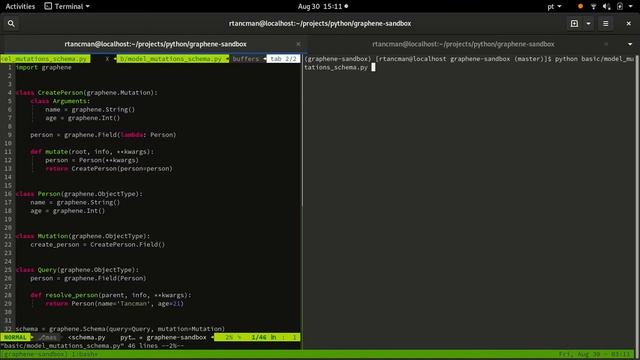Click the NORMAL mode indicator
The height and width of the screenshot is (360, 640).
[x=15, y=337]
